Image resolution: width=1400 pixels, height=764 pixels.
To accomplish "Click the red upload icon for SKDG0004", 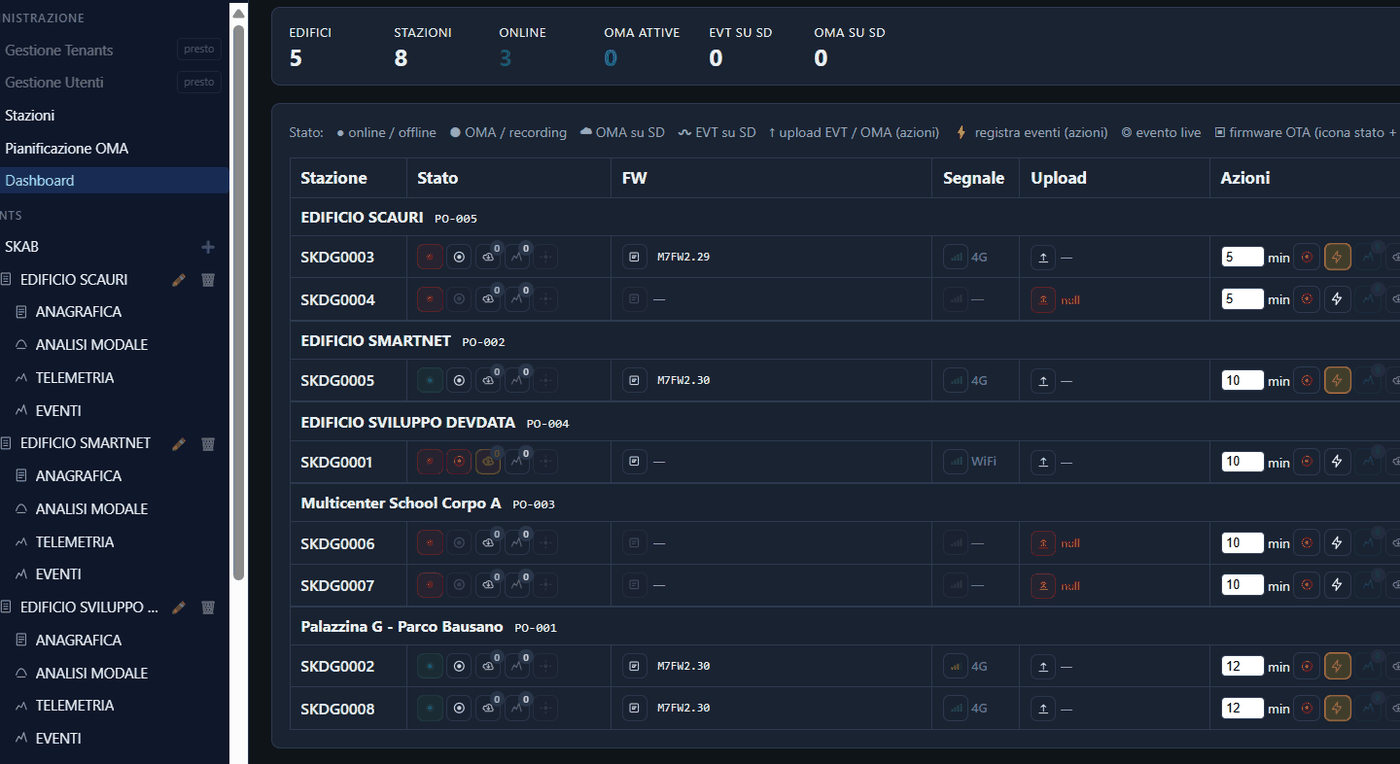I will 1043,299.
